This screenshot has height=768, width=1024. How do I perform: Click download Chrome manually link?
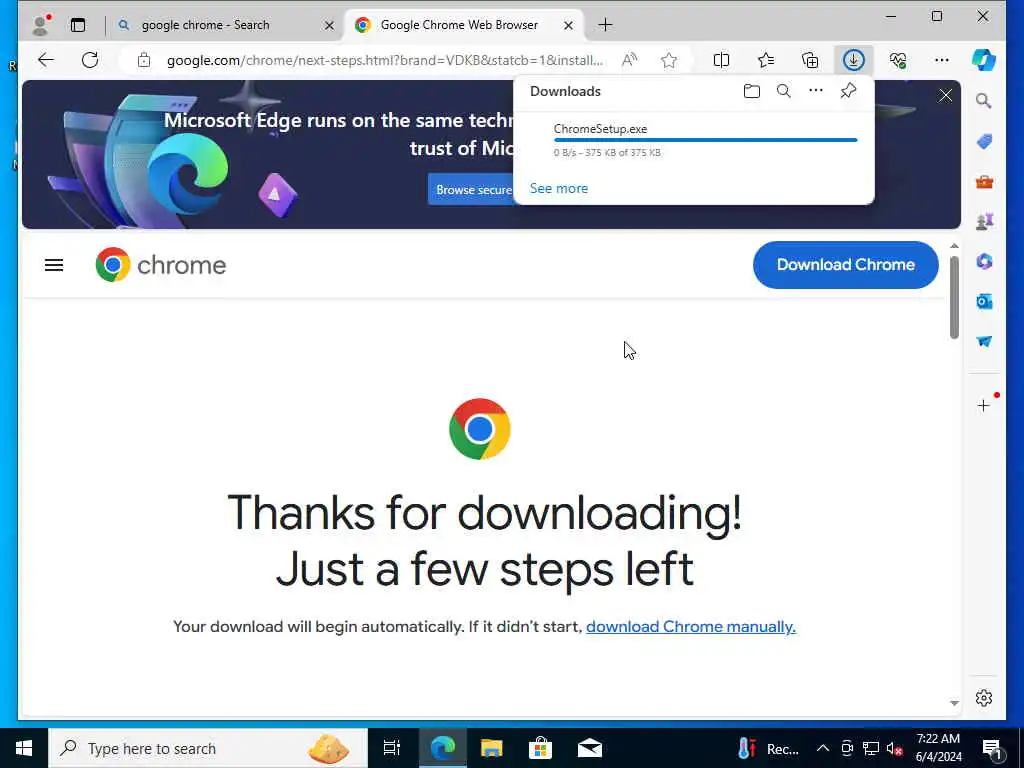point(690,626)
